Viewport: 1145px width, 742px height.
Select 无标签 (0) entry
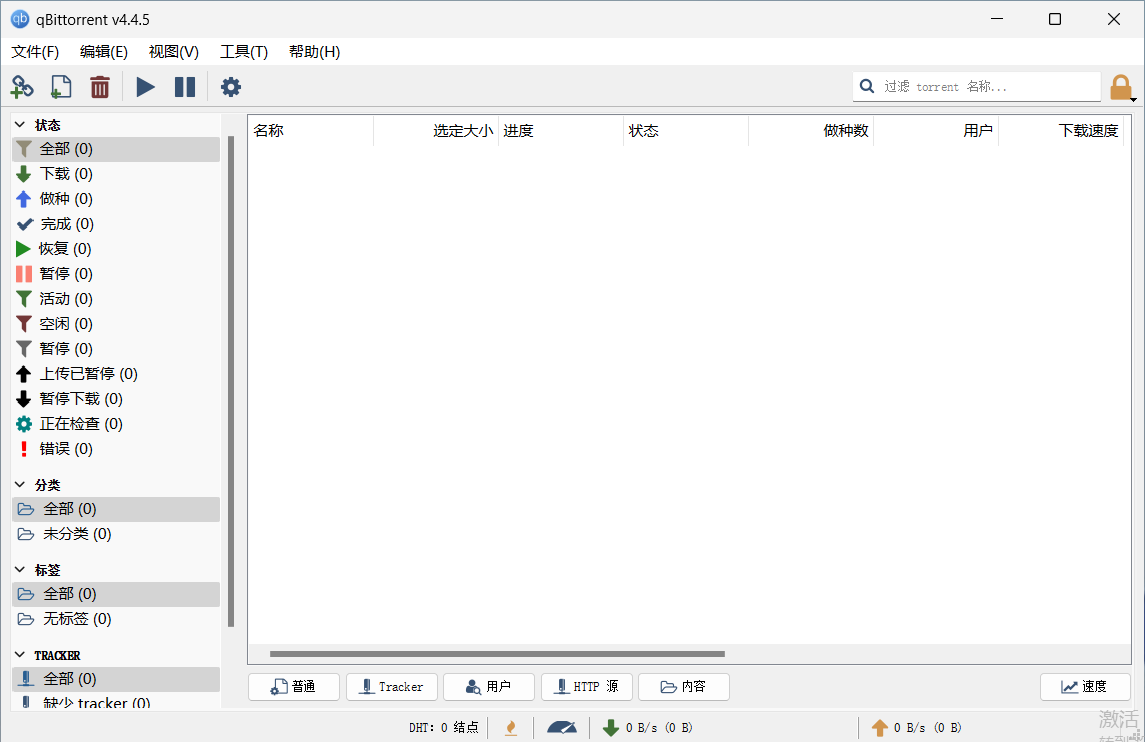[116, 619]
